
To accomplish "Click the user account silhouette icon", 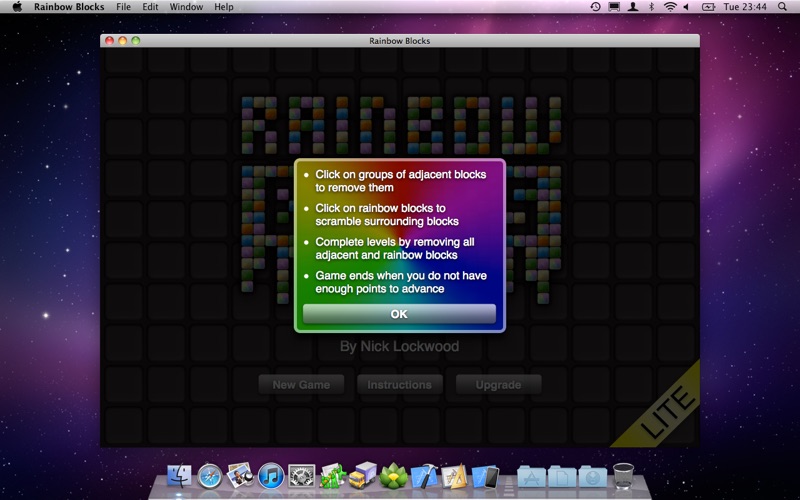I will [x=633, y=7].
